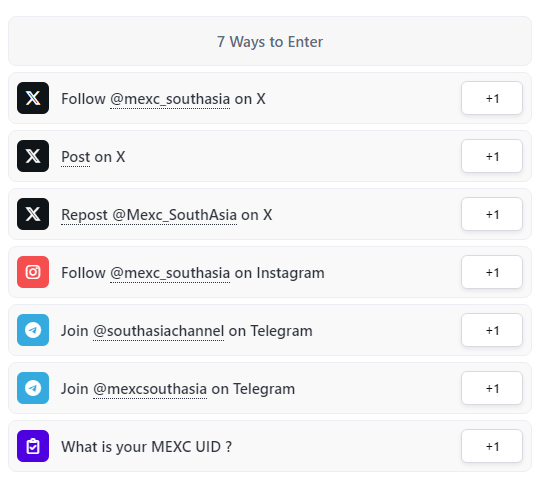The height and width of the screenshot is (478, 540).
Task: Click X icon beside Repost @Mexc_SouthAsia
Action: point(33,214)
